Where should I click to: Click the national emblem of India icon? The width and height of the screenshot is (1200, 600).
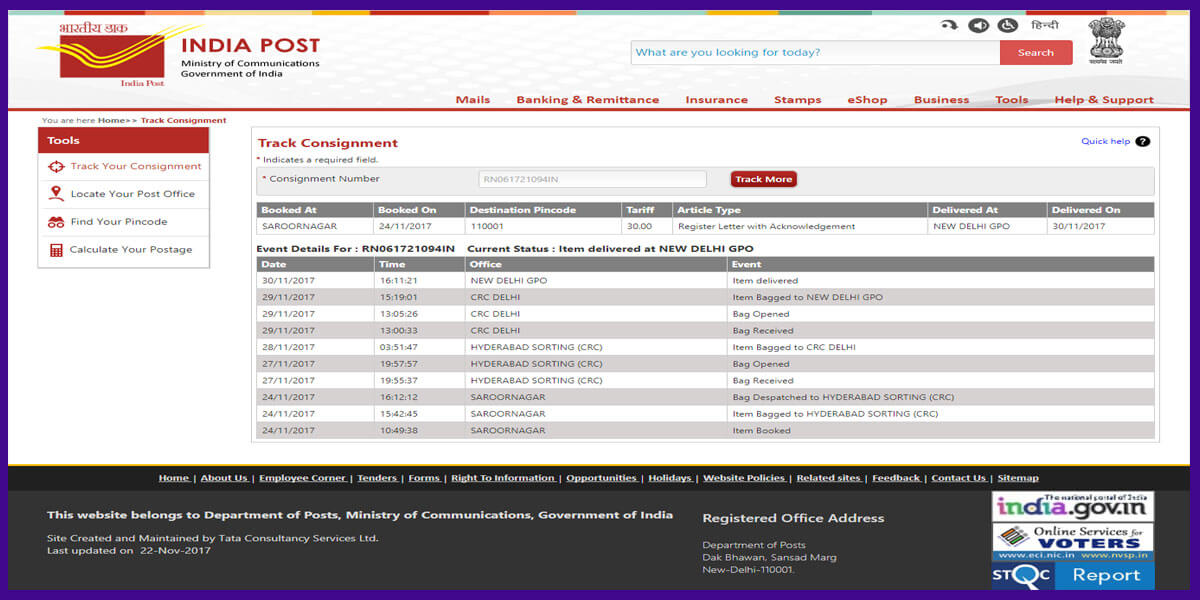click(1106, 41)
